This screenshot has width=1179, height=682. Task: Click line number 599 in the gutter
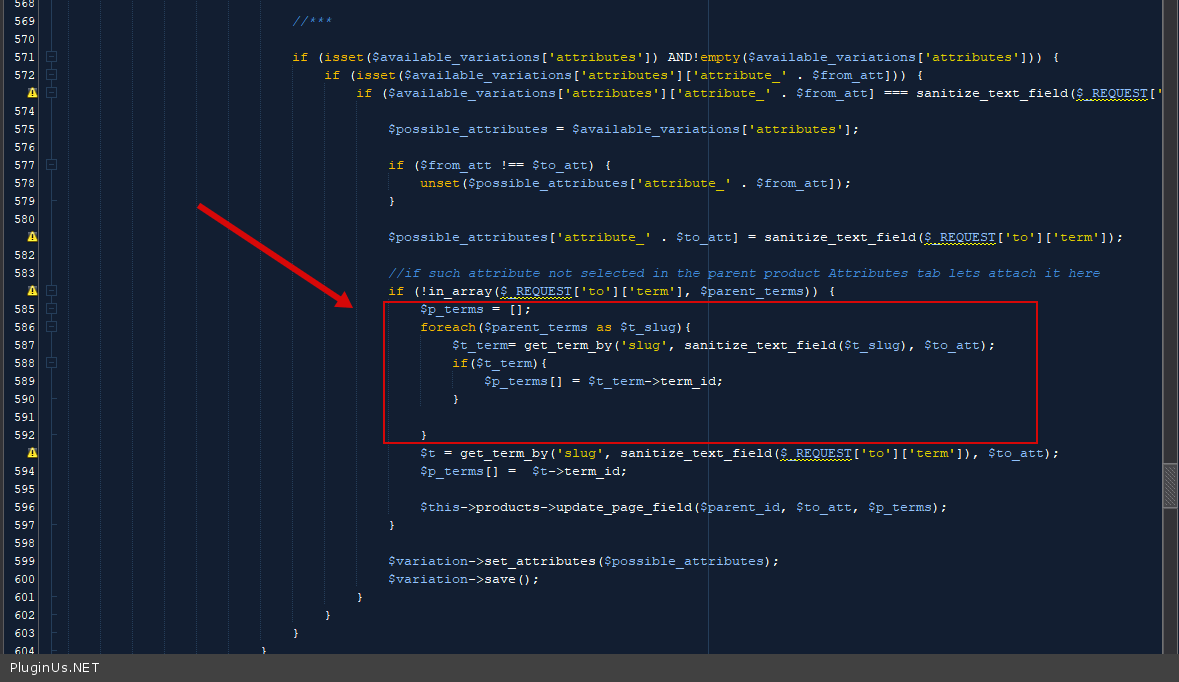[25, 561]
